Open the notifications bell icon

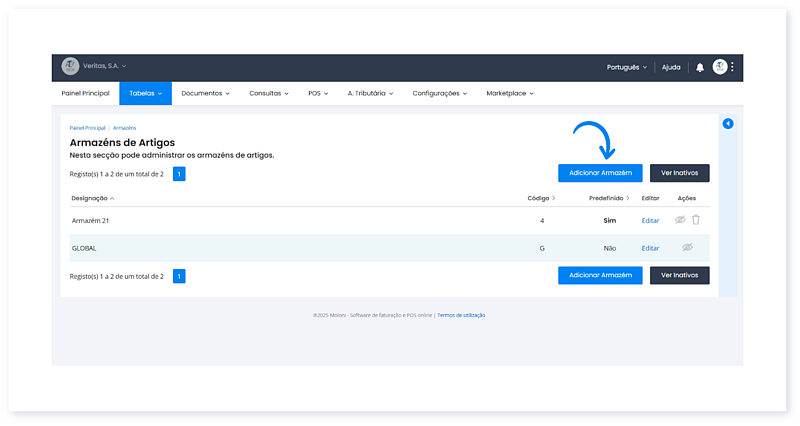pyautogui.click(x=700, y=67)
